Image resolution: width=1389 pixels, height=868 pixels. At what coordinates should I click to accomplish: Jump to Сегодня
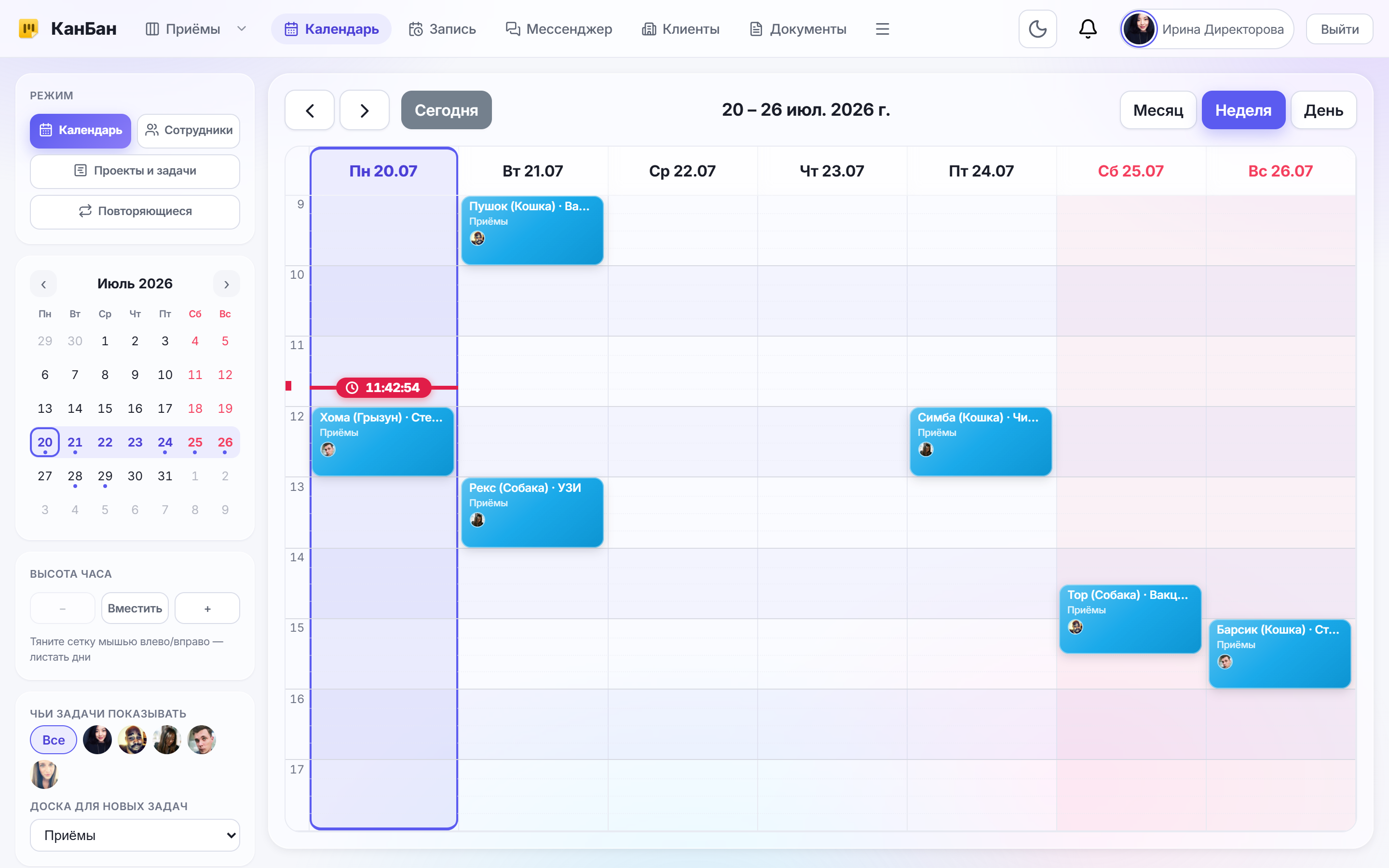tap(446, 110)
